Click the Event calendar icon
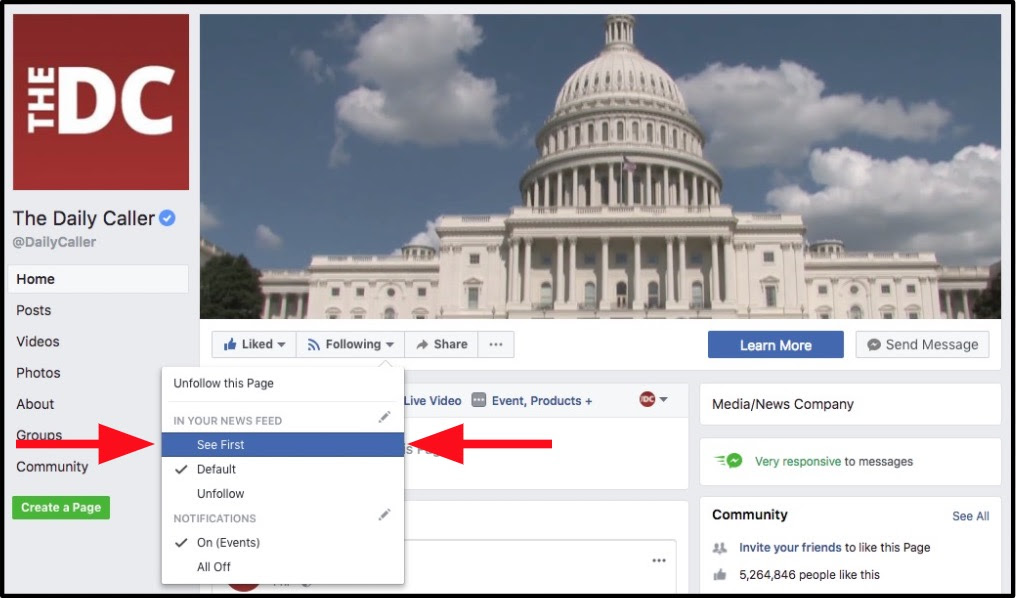The width and height of the screenshot is (1016, 598). (479, 400)
